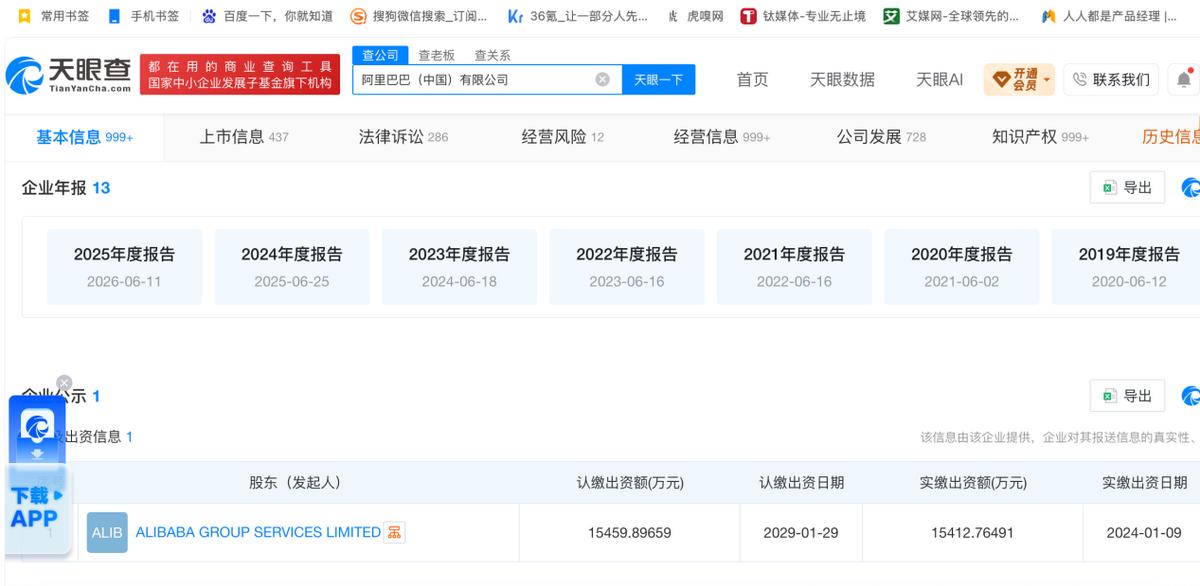1200x586 pixels.
Task: Switch to the 历史信息 tab
Action: tap(1171, 137)
